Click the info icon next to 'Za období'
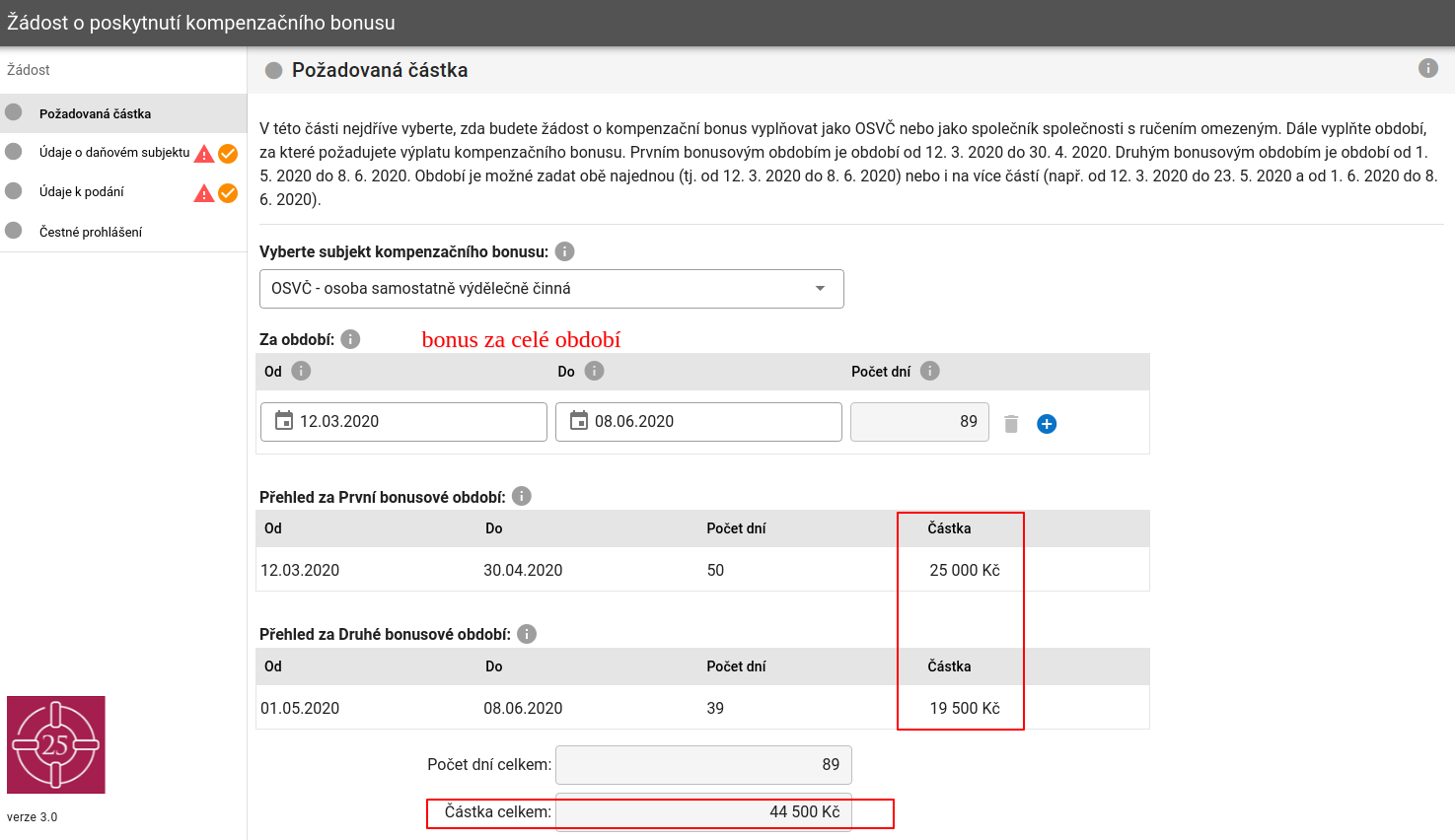The width and height of the screenshot is (1455, 840). (350, 339)
